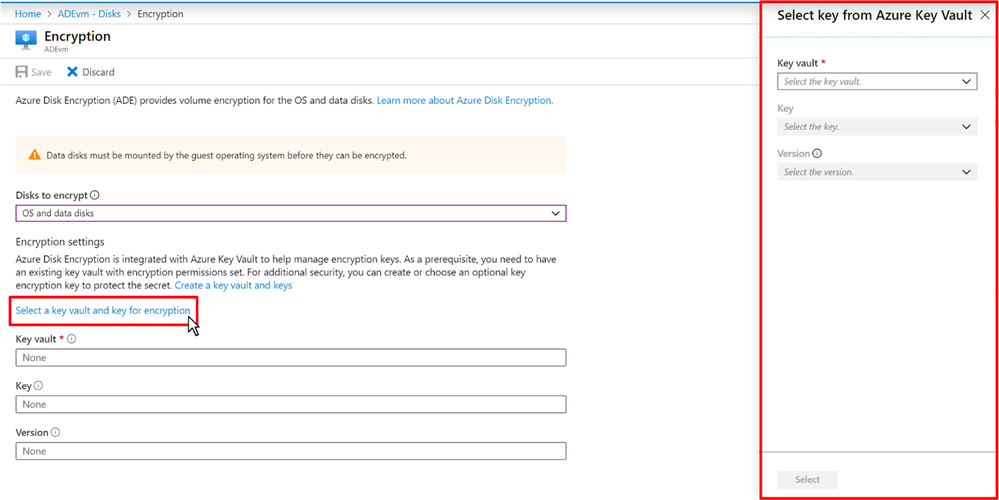Open Learn more about Azure Disk Encryption link
This screenshot has width=999, height=500.
(465, 101)
